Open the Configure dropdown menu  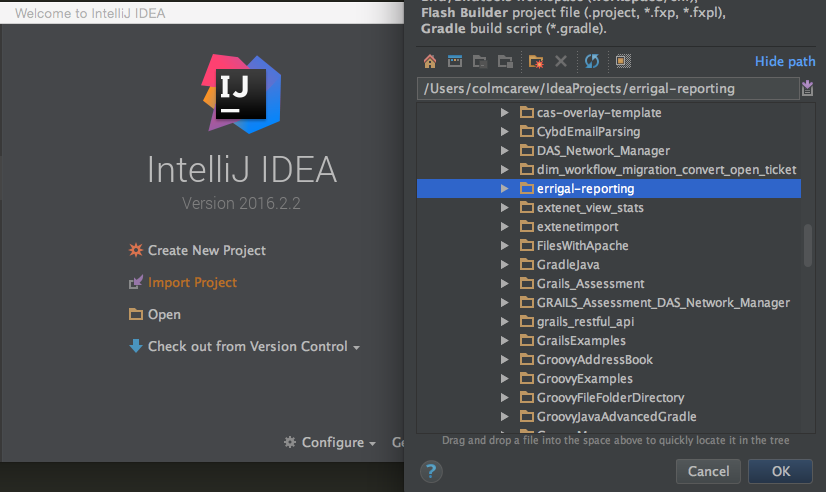(330, 443)
